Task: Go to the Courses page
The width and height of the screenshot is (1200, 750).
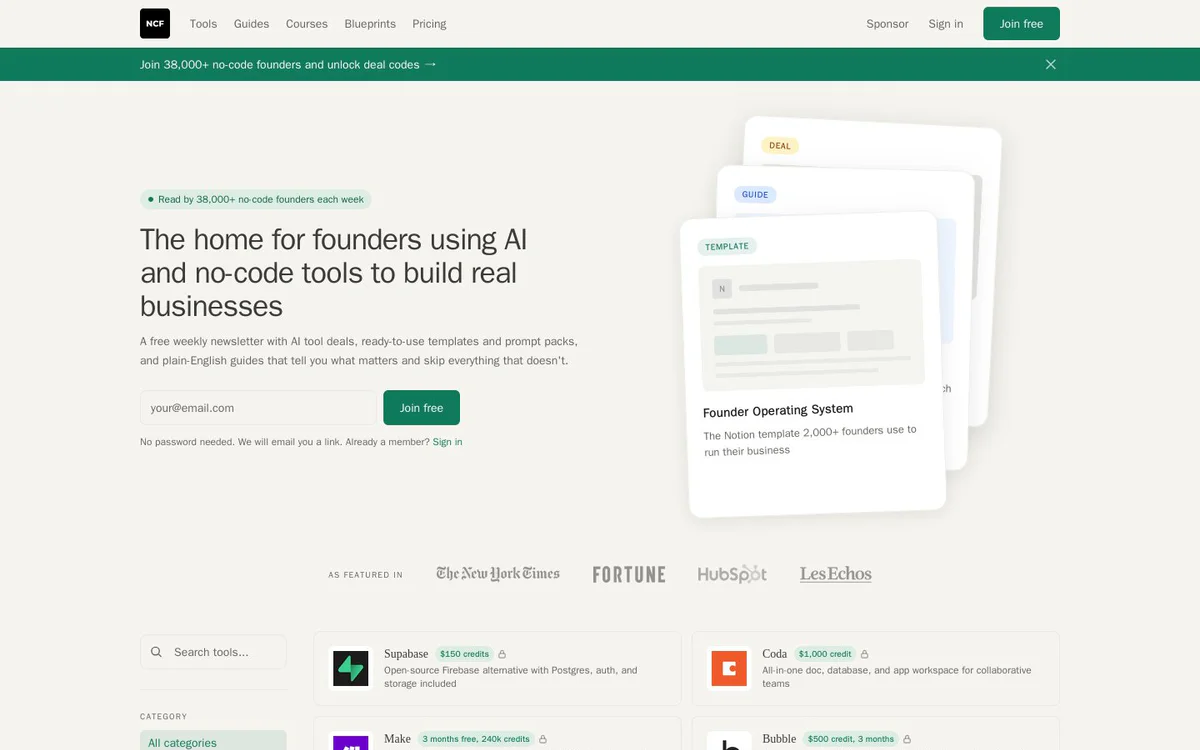Action: click(x=307, y=24)
